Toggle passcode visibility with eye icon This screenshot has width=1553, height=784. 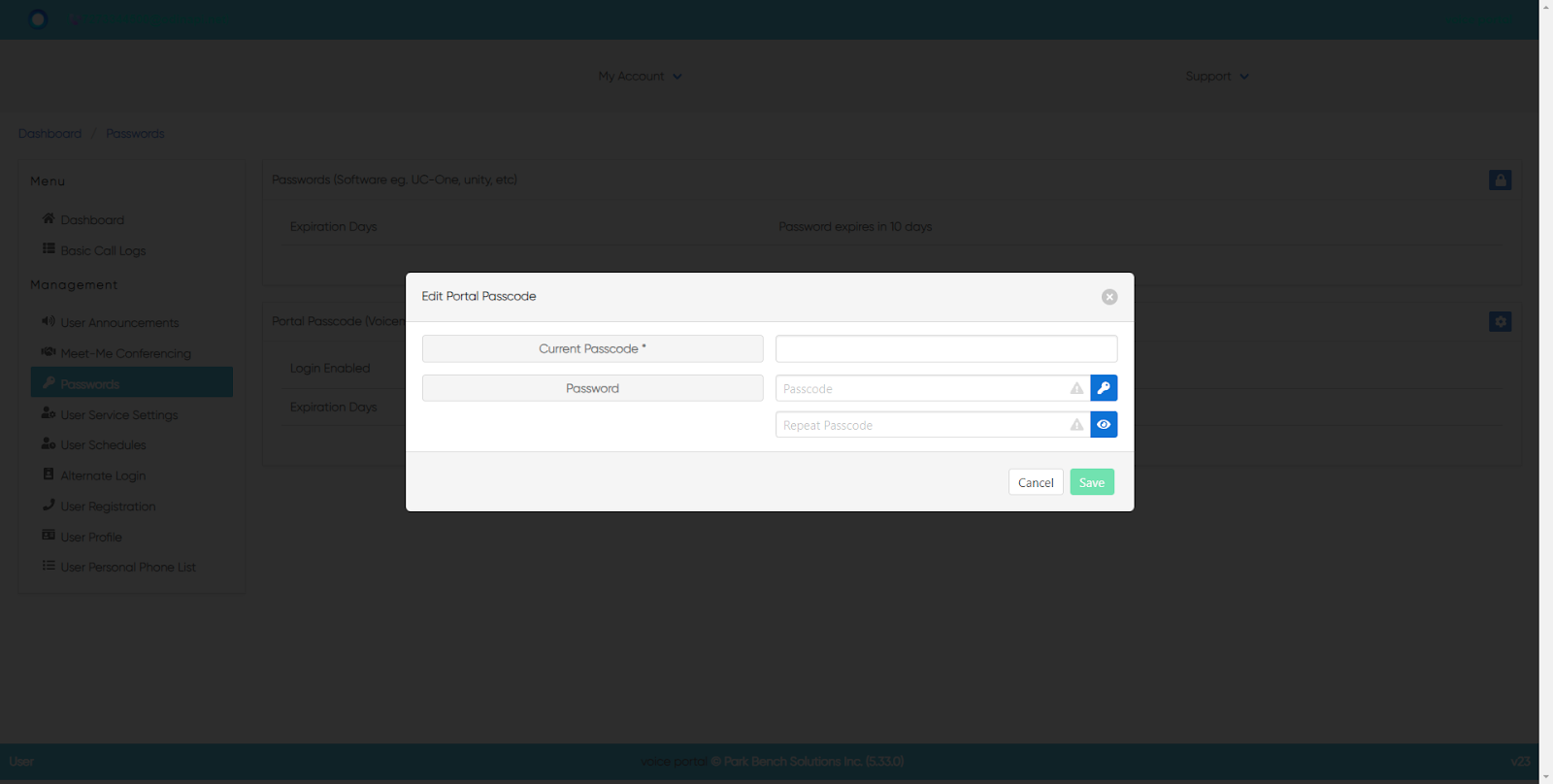click(x=1104, y=425)
